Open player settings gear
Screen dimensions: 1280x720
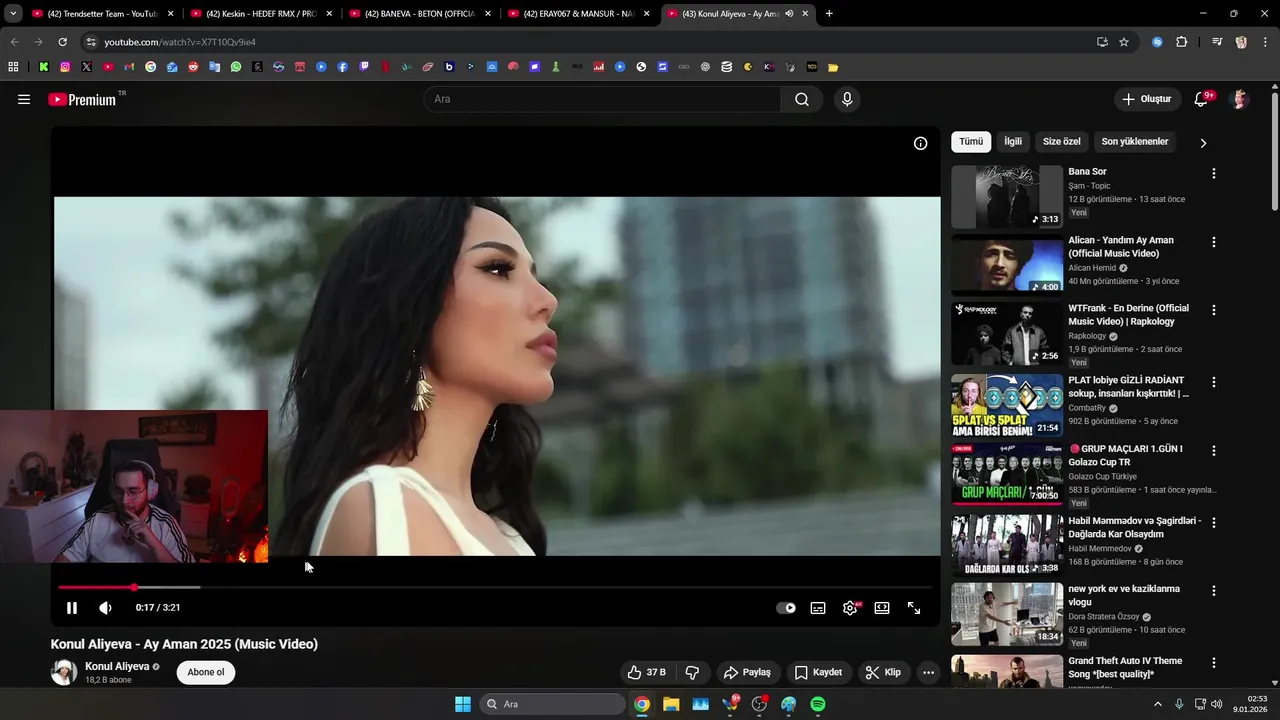coord(850,608)
